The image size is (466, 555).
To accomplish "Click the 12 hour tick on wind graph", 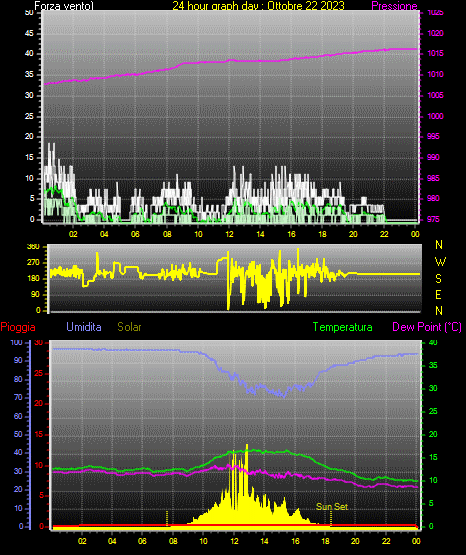I will (x=229, y=234).
